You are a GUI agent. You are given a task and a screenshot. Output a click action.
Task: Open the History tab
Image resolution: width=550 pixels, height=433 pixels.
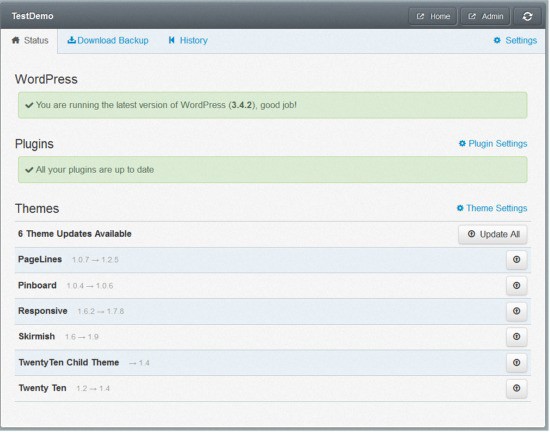pyautogui.click(x=188, y=40)
